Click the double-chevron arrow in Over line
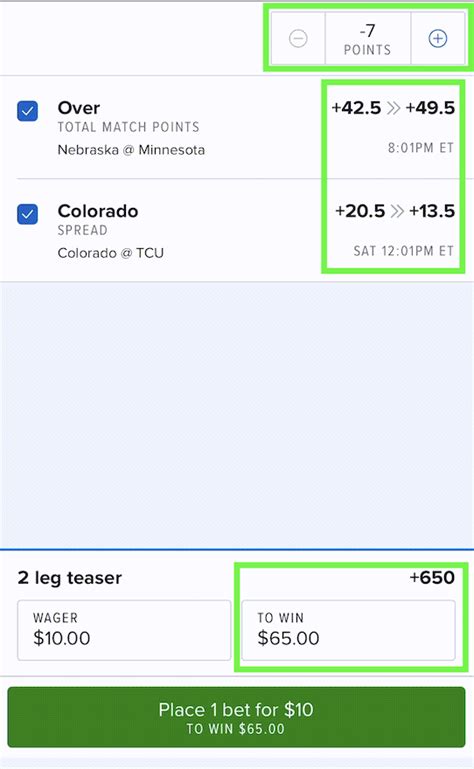Image resolution: width=474 pixels, height=769 pixels. (394, 108)
